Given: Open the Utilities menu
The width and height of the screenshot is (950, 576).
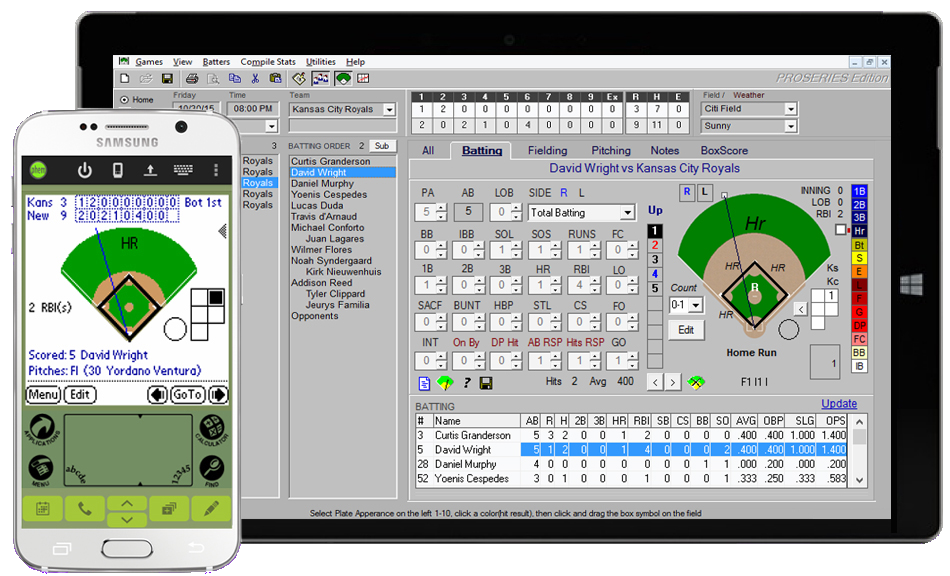Looking at the screenshot, I should (x=321, y=62).
